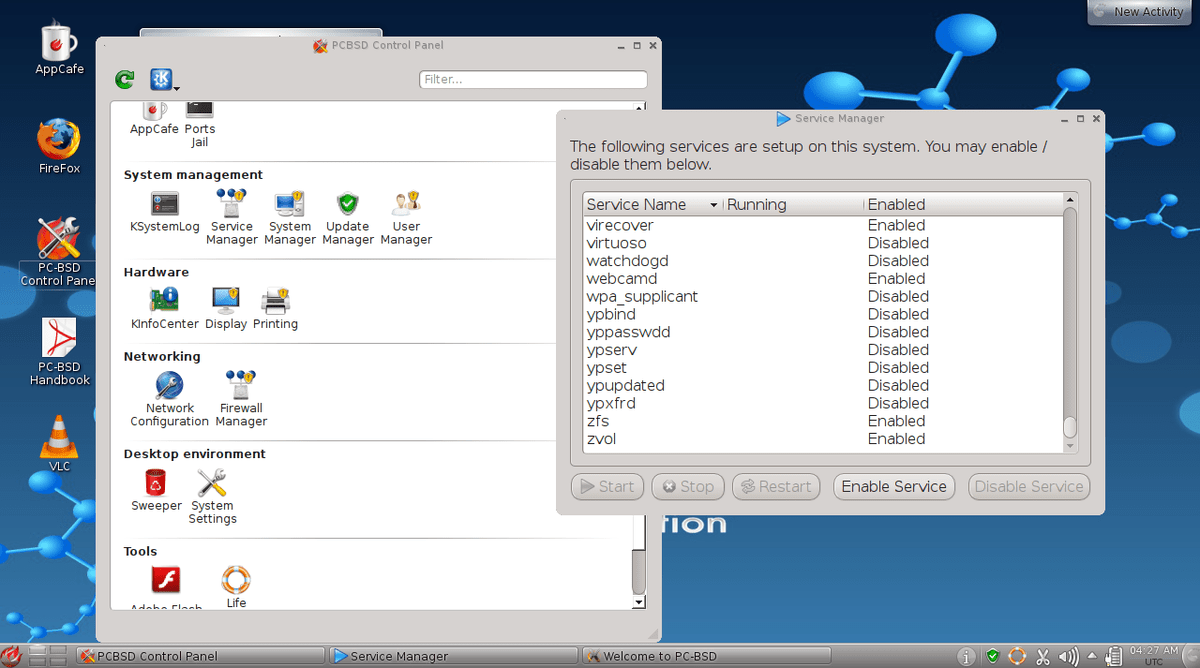1200x668 pixels.
Task: Click the Filter search field
Action: pos(533,79)
